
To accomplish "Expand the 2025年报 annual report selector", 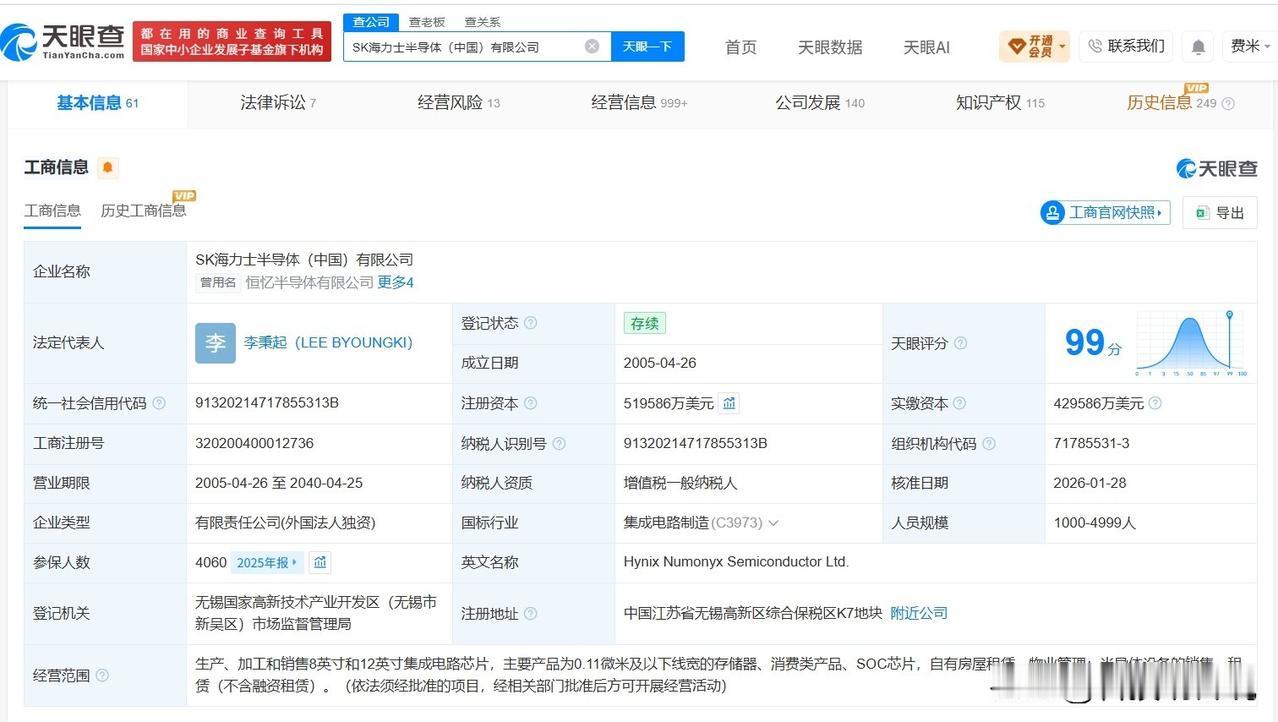I will click(266, 563).
